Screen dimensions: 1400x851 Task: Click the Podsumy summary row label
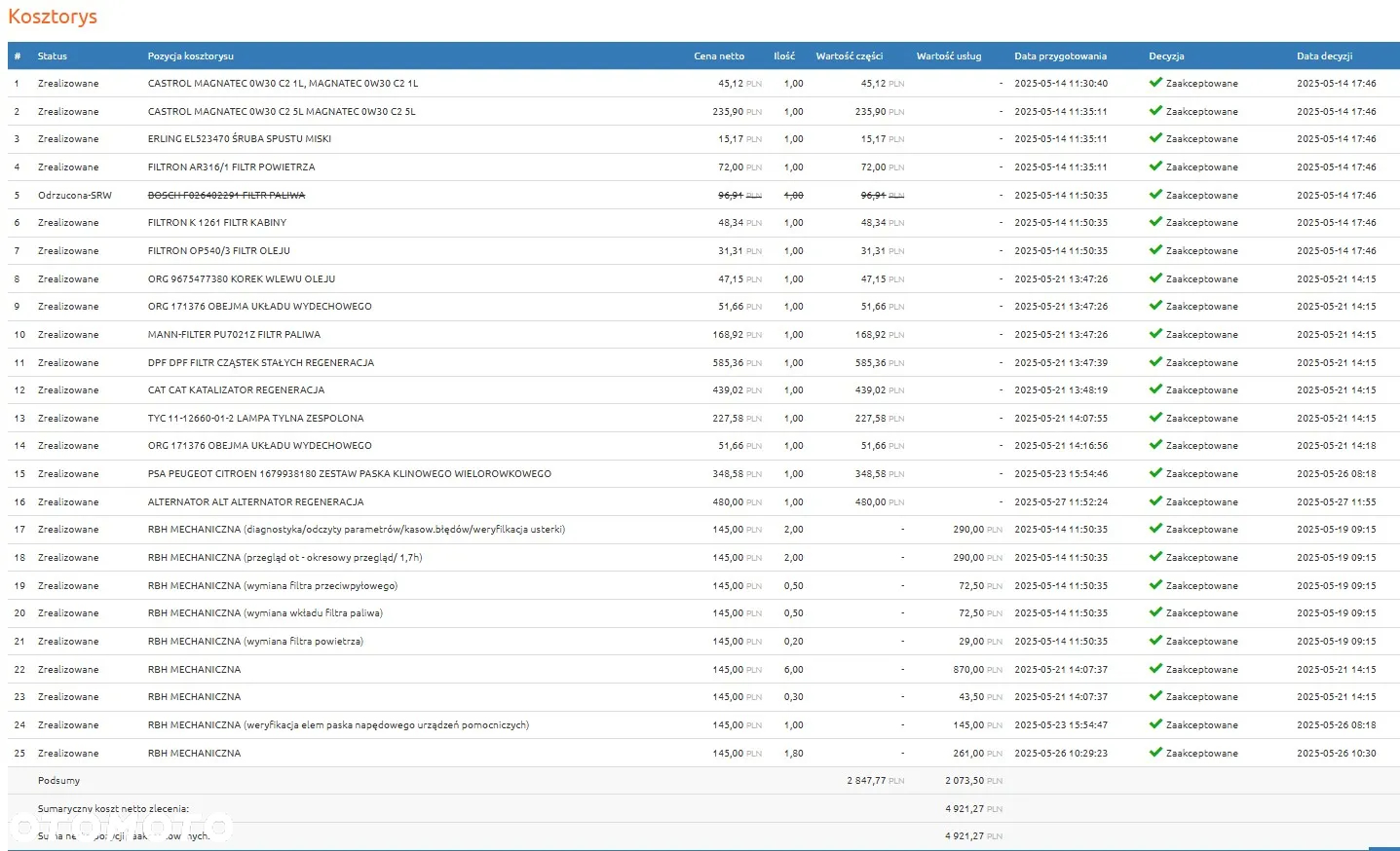pyautogui.click(x=58, y=780)
